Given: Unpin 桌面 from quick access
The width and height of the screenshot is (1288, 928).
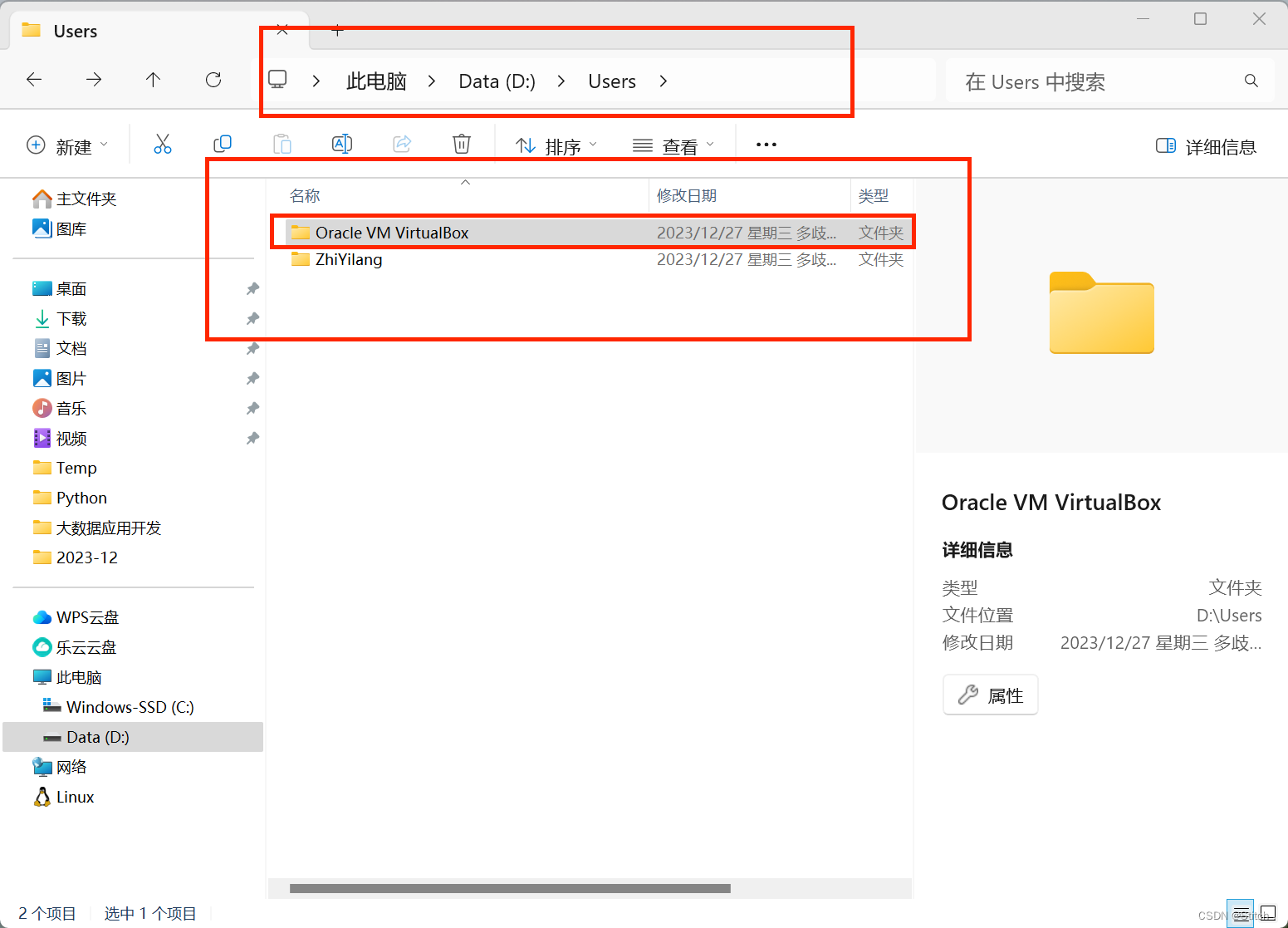Looking at the screenshot, I should tap(252, 289).
